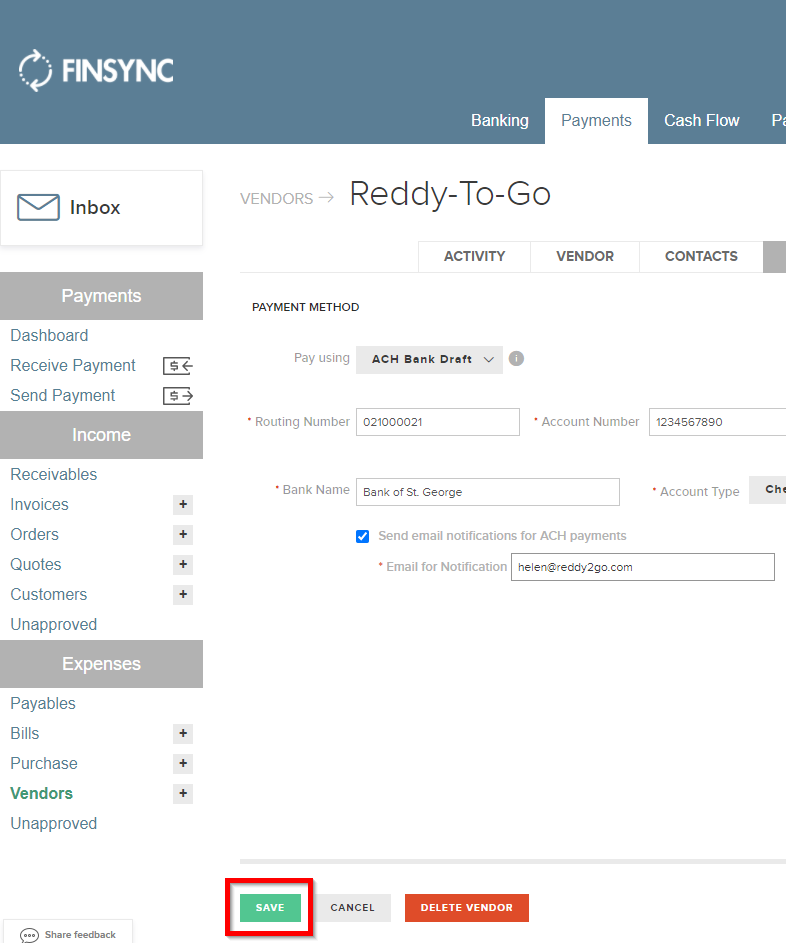Click the green SAVE button
Screen dimensions: 786x943
pyautogui.click(x=270, y=908)
